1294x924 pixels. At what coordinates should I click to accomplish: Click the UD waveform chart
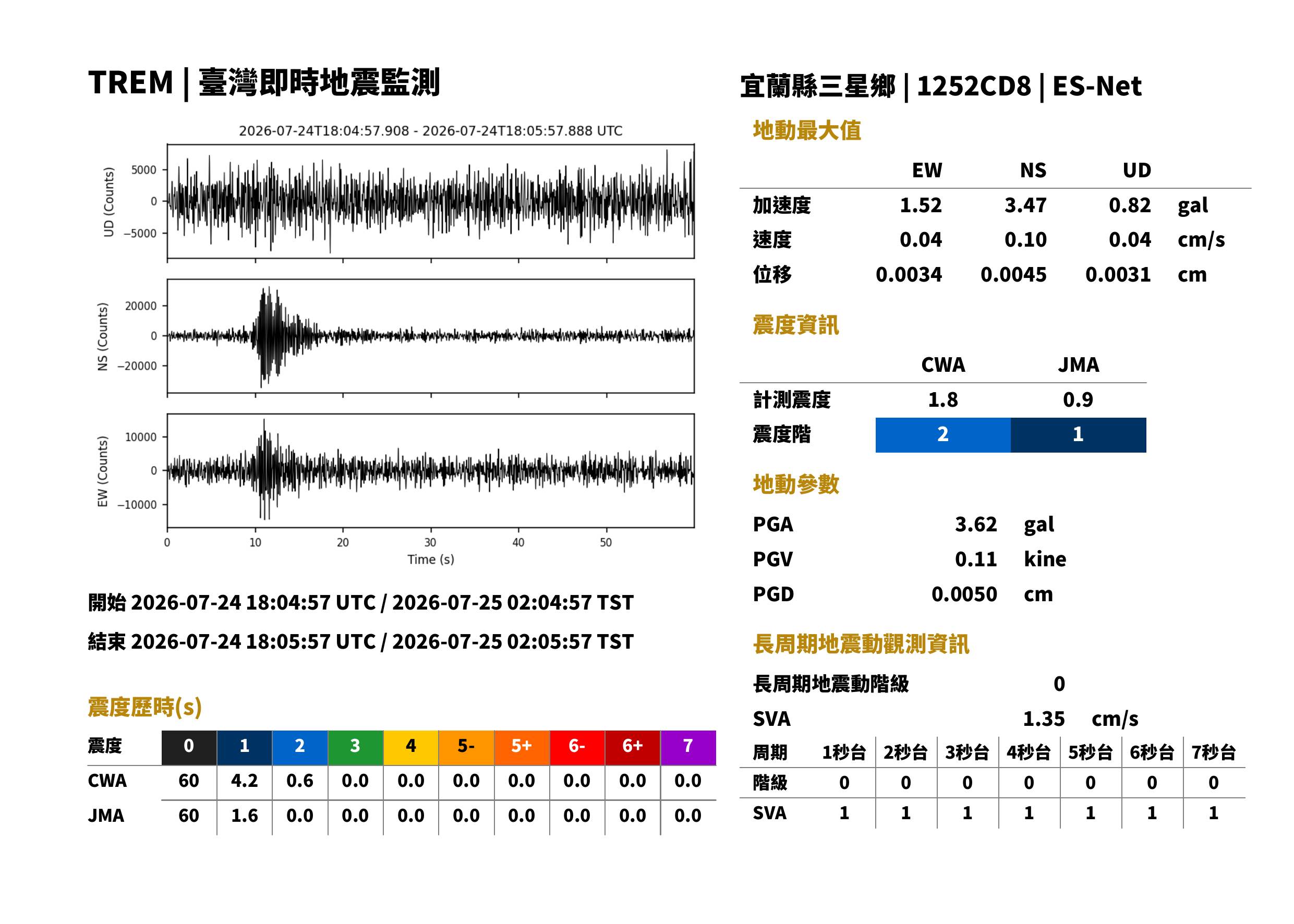430,201
